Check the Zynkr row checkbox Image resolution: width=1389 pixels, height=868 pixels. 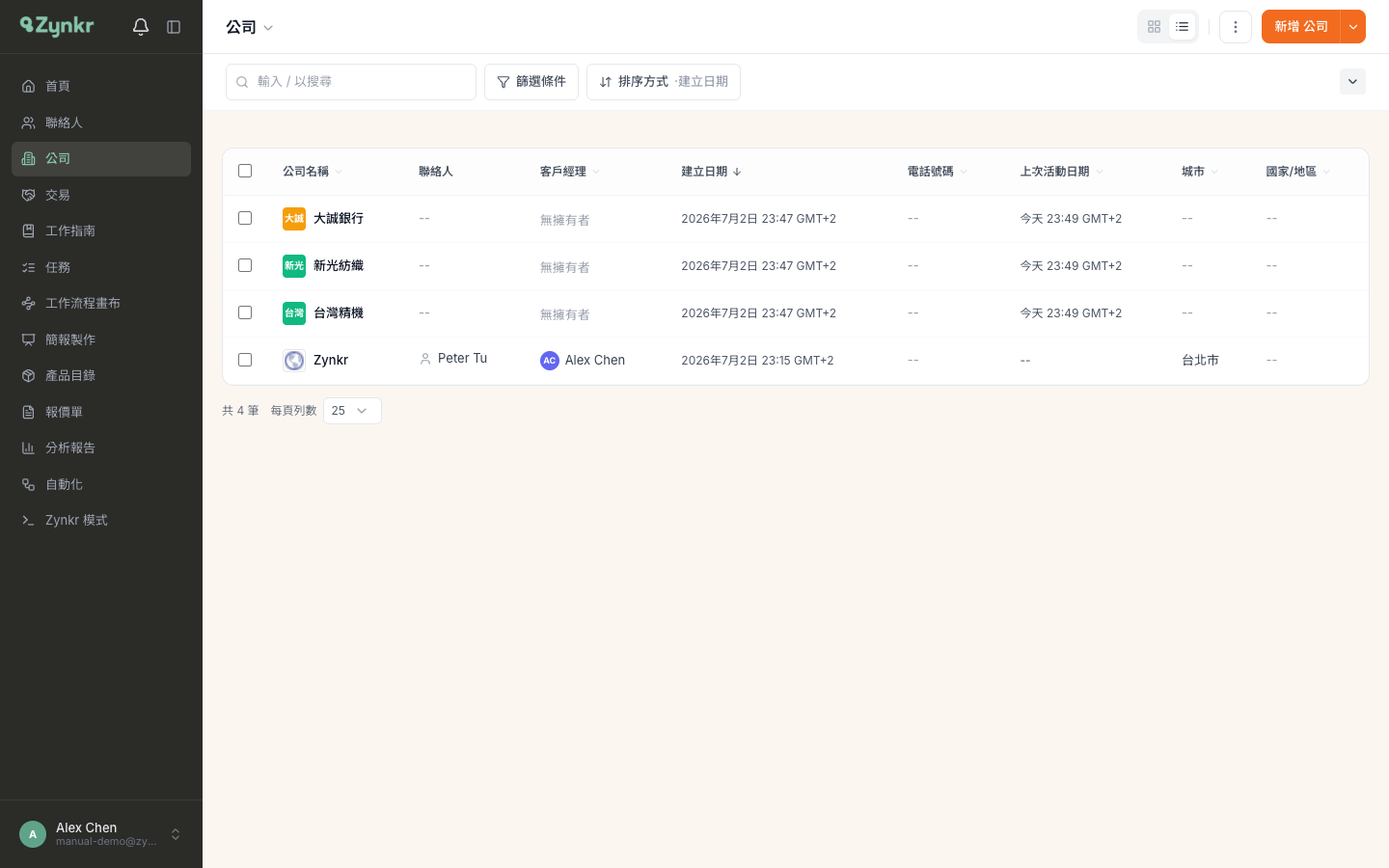[245, 360]
